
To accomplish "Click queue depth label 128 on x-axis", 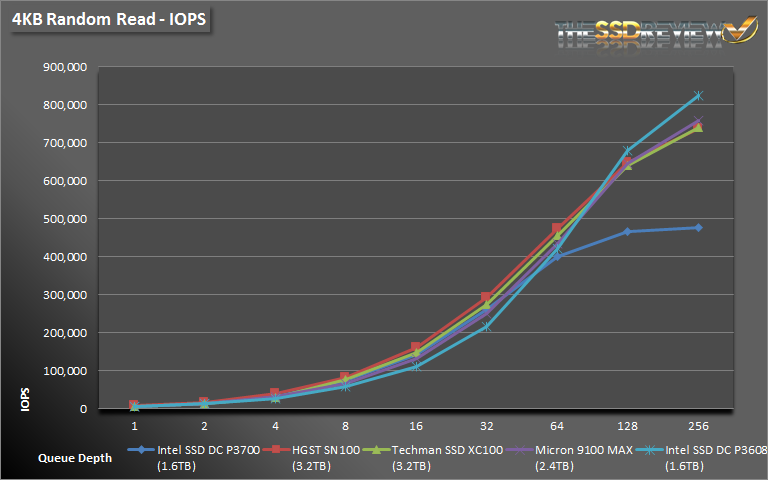I will (x=627, y=426).
